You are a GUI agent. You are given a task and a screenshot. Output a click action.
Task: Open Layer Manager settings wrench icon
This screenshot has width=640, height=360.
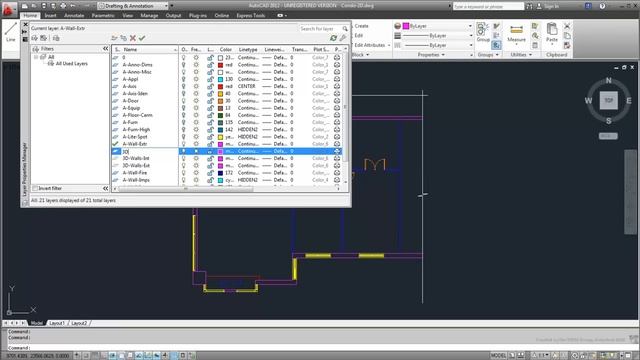click(343, 38)
